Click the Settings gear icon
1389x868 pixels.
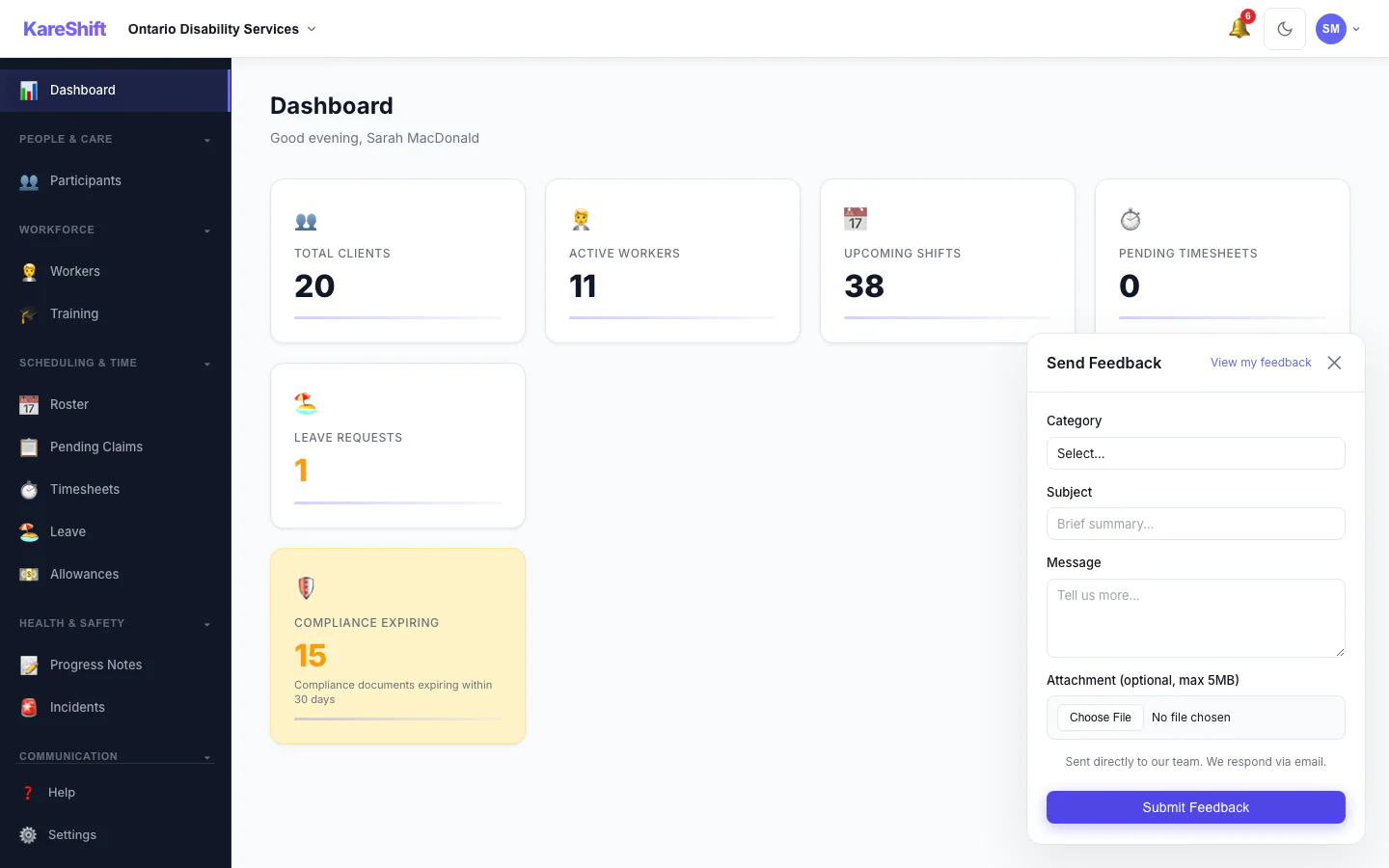[28, 835]
